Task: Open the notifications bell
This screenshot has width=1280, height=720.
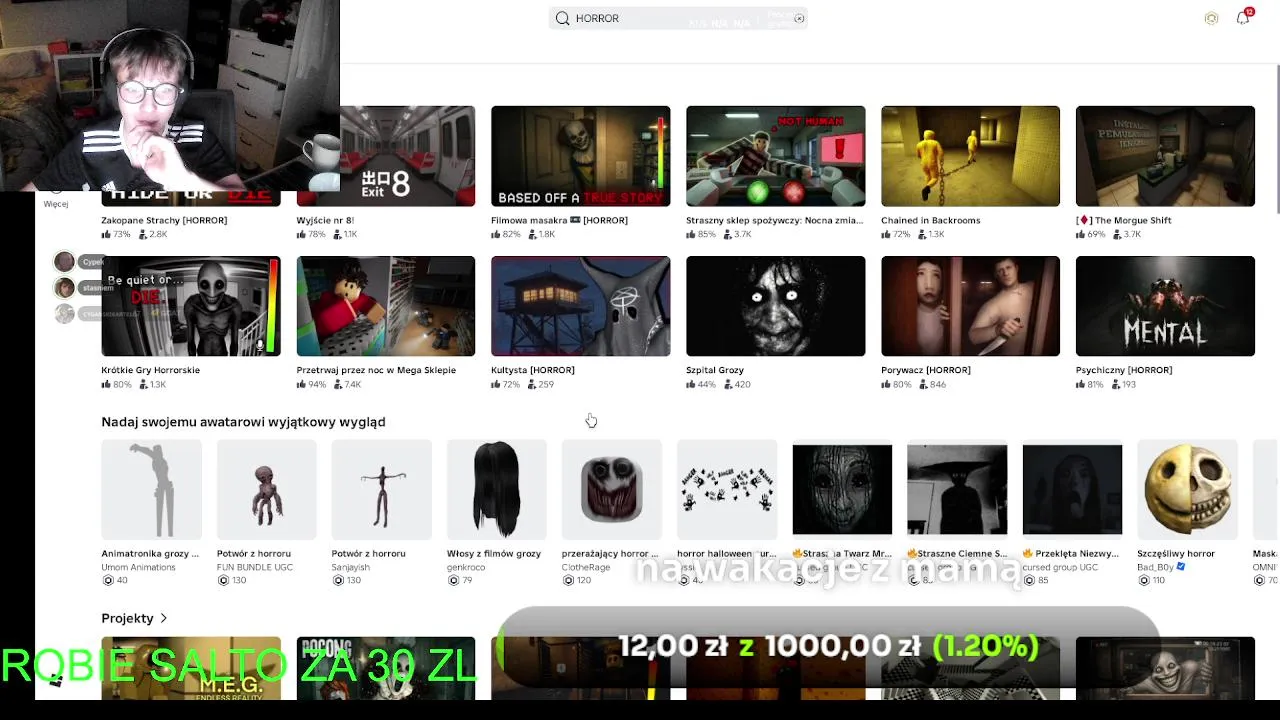Action: (1243, 17)
